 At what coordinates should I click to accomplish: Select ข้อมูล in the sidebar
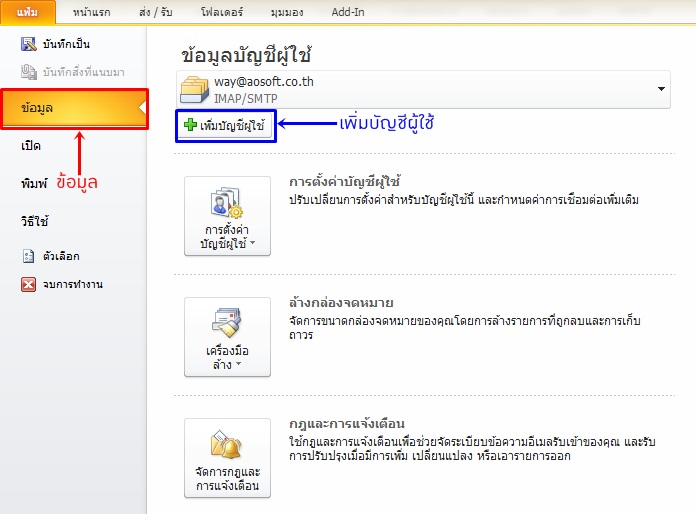[75, 109]
